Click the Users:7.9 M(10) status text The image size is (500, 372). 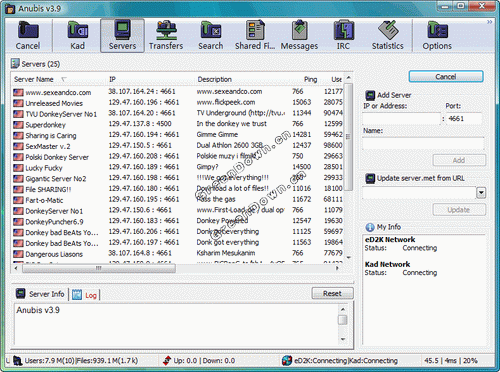click(x=49, y=361)
